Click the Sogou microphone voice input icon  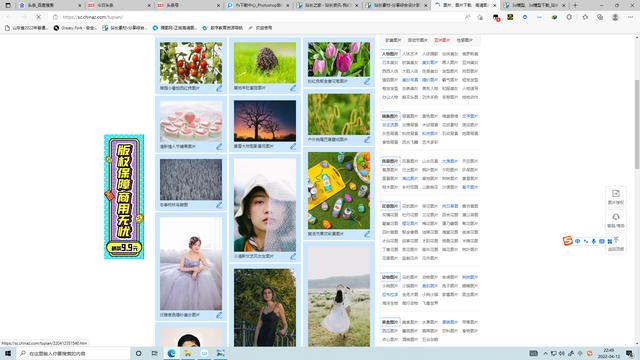(x=593, y=241)
